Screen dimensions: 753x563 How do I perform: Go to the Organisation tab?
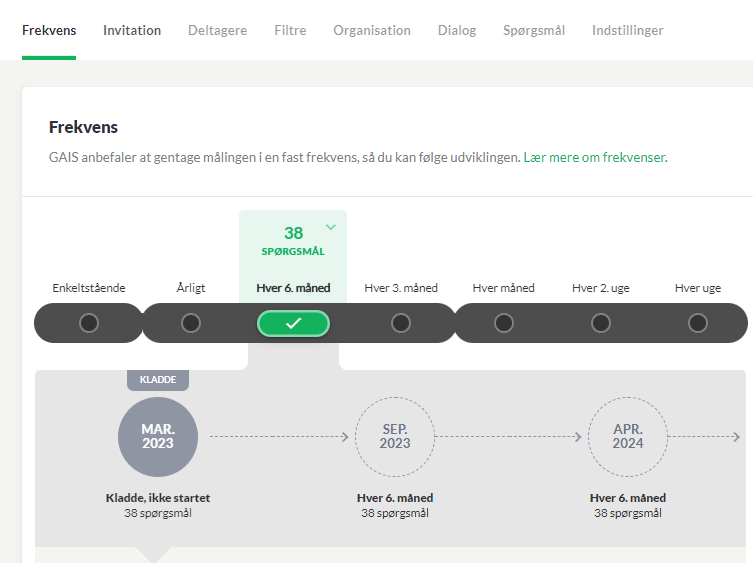point(372,30)
